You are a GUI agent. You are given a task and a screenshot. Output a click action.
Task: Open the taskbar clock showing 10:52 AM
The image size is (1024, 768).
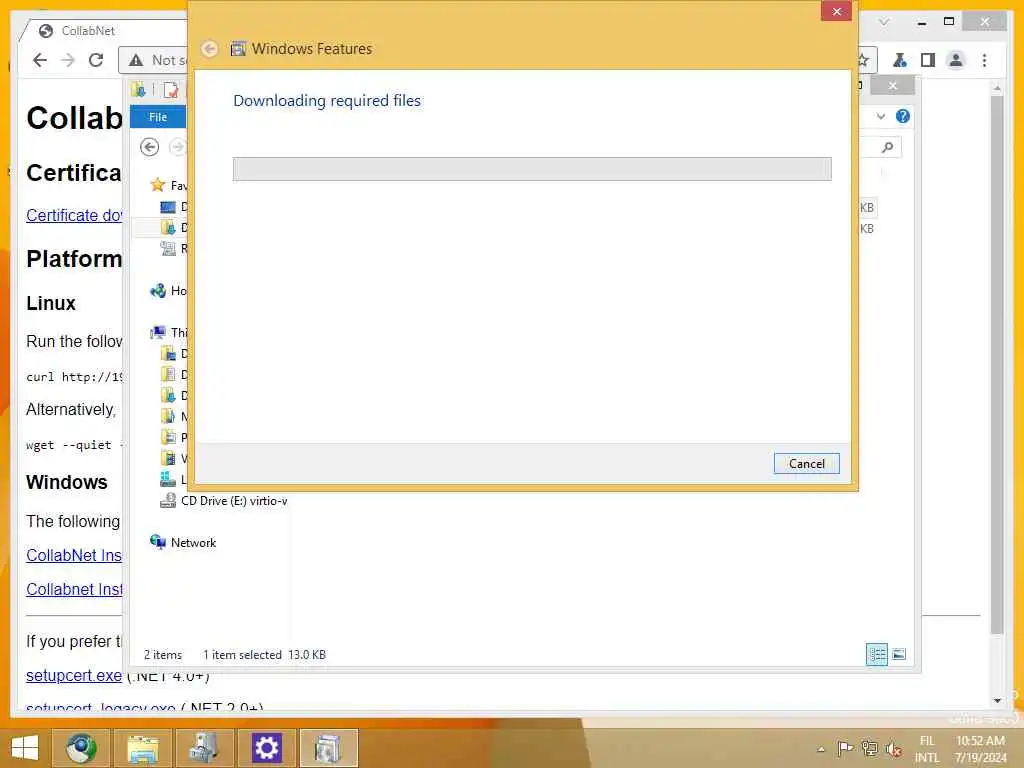(x=980, y=749)
